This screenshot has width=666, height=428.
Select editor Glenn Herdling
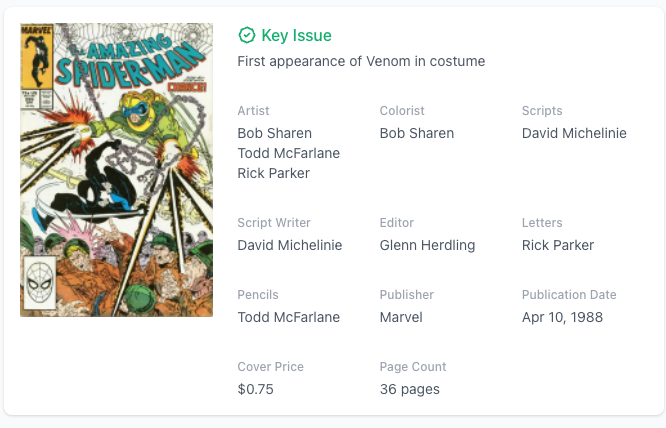click(427, 245)
